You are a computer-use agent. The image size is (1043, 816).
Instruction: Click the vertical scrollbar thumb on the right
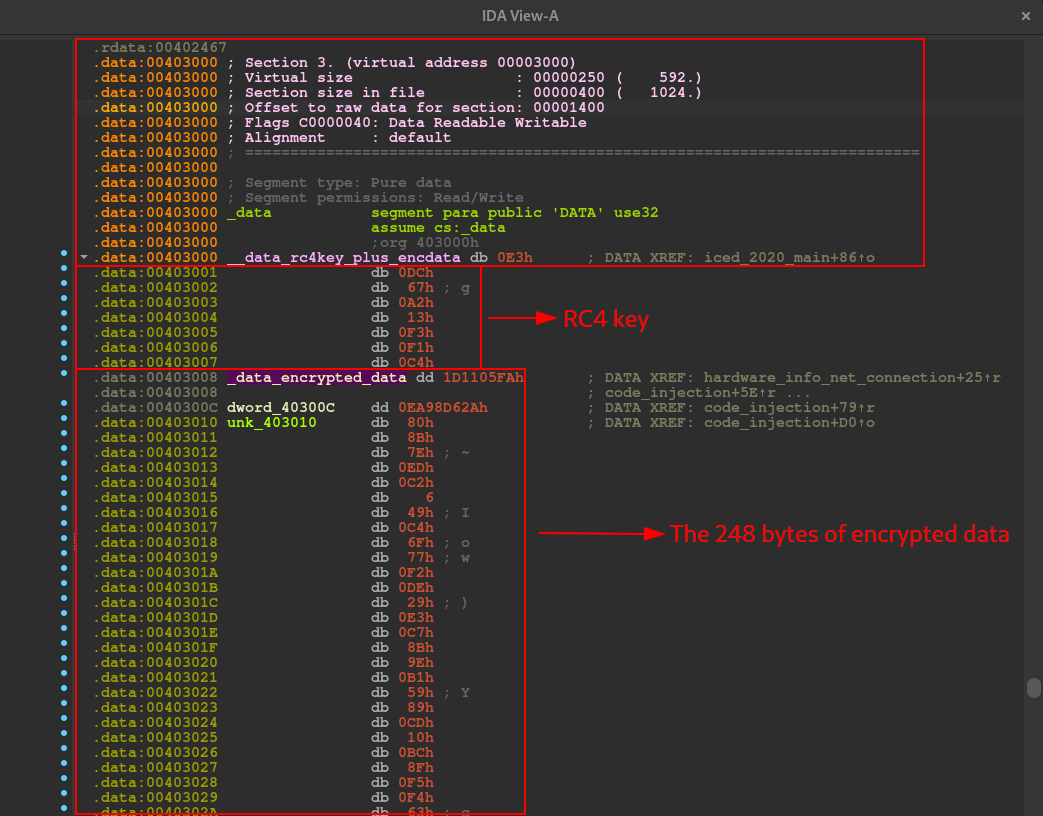(1033, 687)
